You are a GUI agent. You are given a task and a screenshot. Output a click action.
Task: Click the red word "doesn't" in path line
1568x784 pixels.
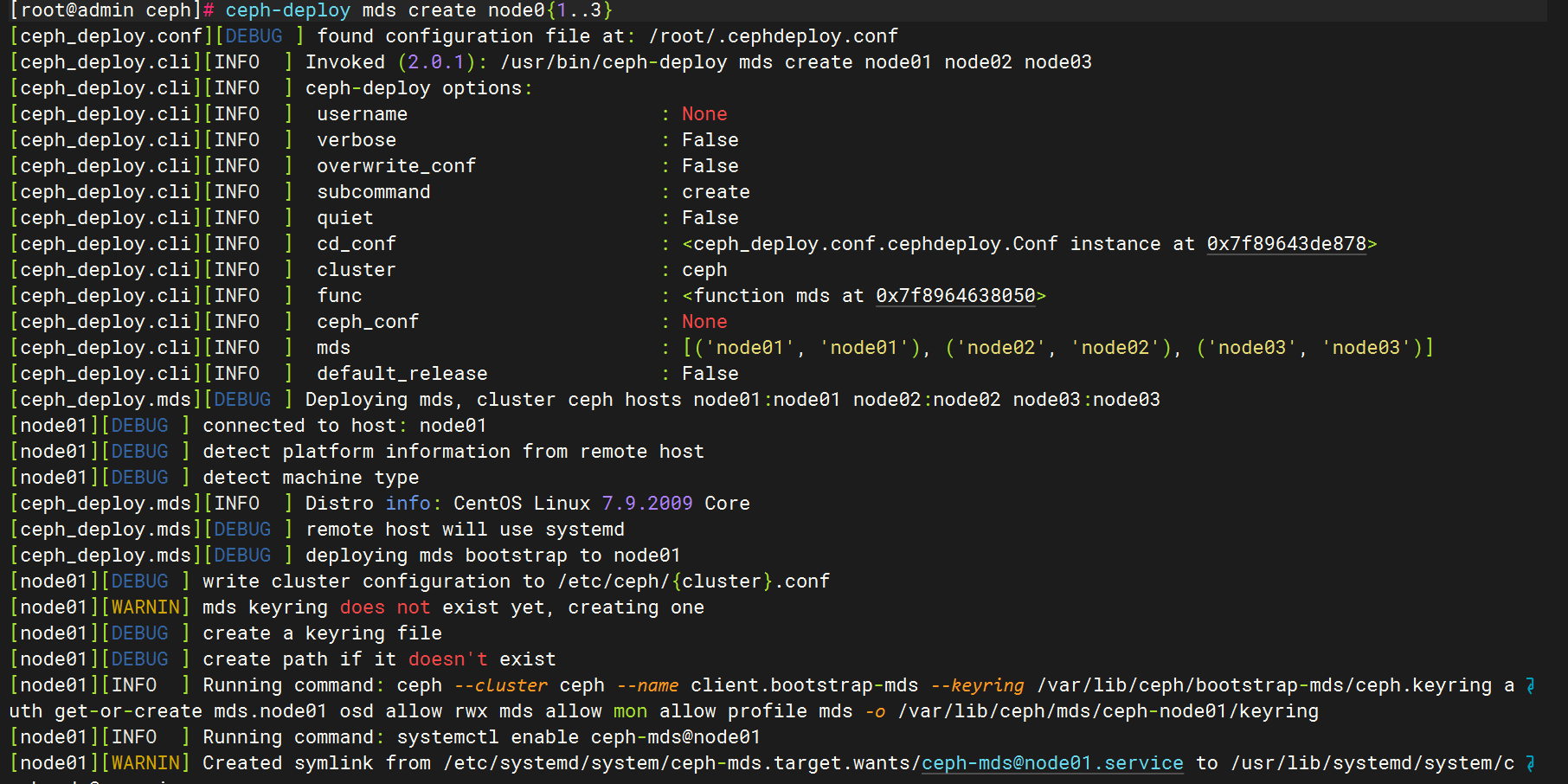pos(448,659)
